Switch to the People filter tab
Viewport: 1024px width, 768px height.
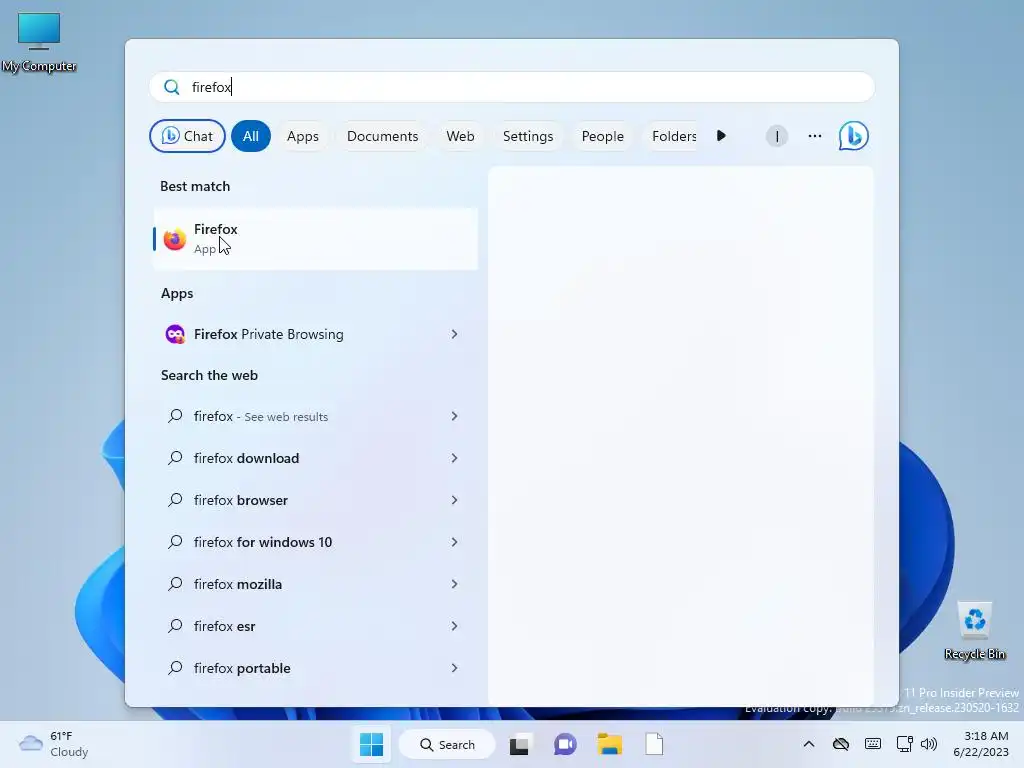[603, 136]
